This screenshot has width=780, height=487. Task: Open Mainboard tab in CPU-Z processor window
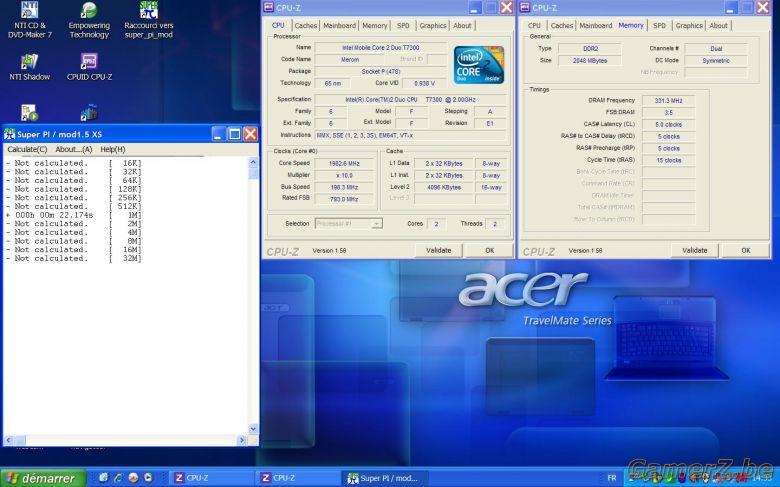pyautogui.click(x=340, y=25)
